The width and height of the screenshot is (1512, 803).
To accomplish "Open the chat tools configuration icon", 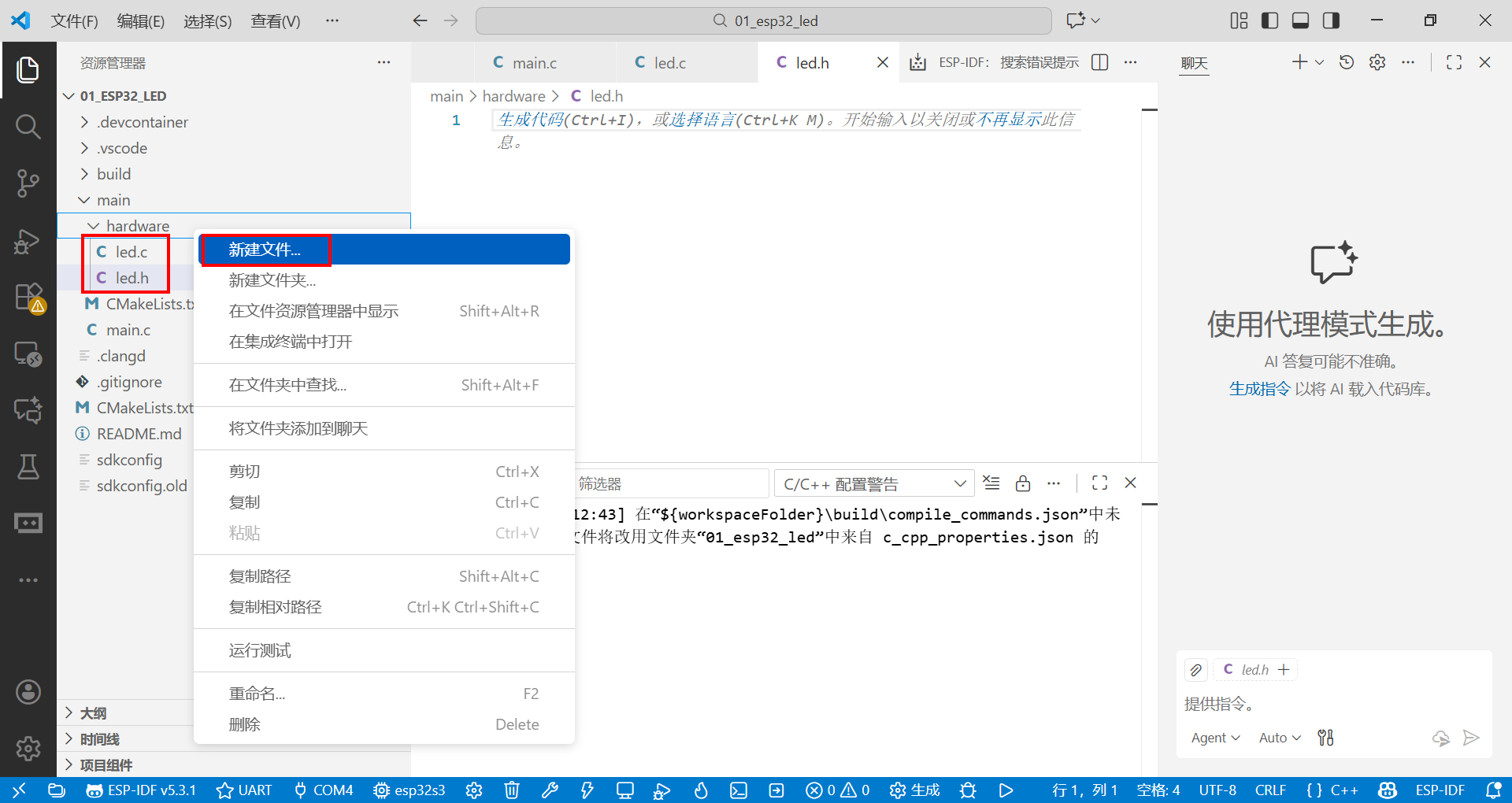I will [1326, 738].
